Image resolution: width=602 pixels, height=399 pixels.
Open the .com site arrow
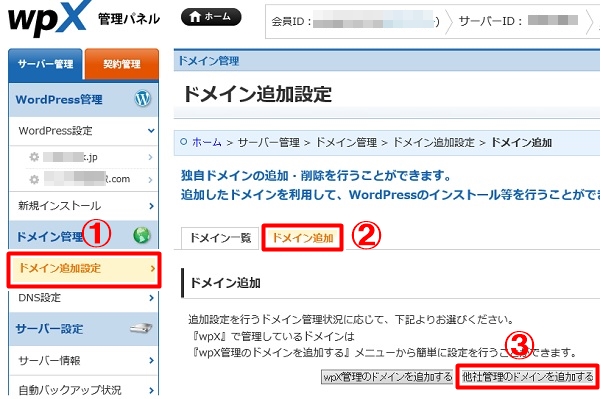coord(150,179)
